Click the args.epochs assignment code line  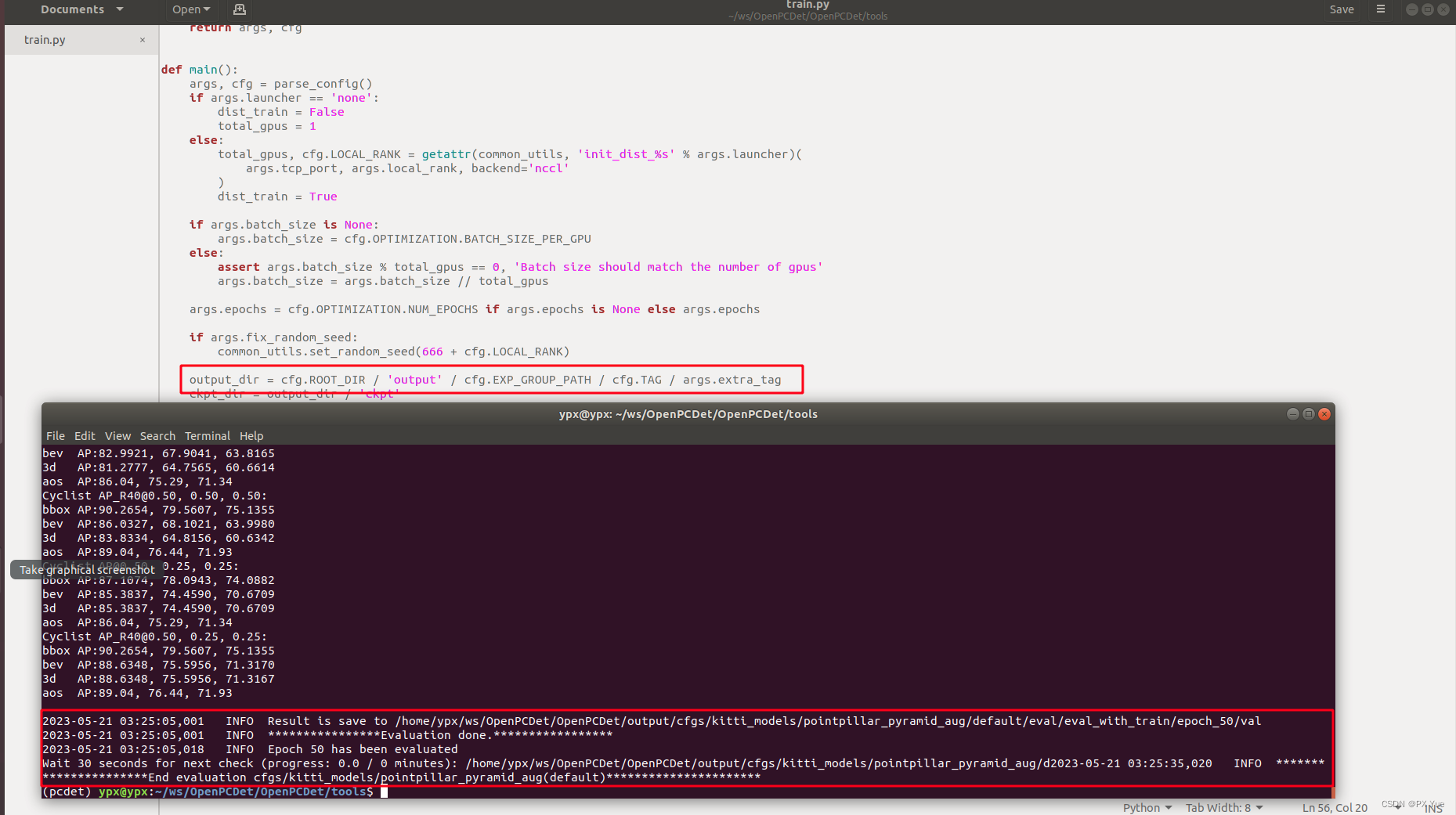(x=474, y=309)
